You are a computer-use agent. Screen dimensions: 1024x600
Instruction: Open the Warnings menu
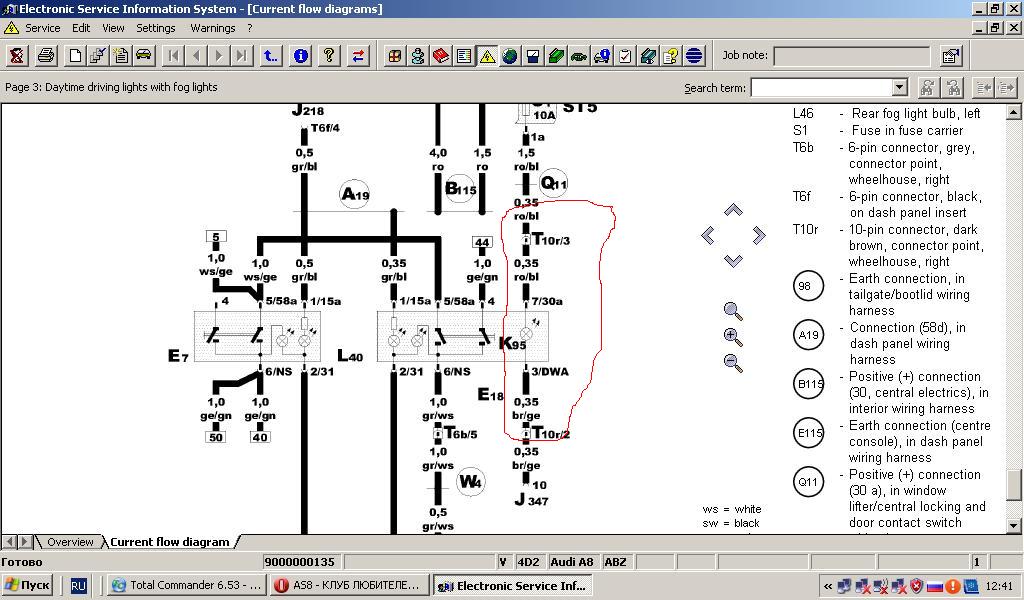212,28
